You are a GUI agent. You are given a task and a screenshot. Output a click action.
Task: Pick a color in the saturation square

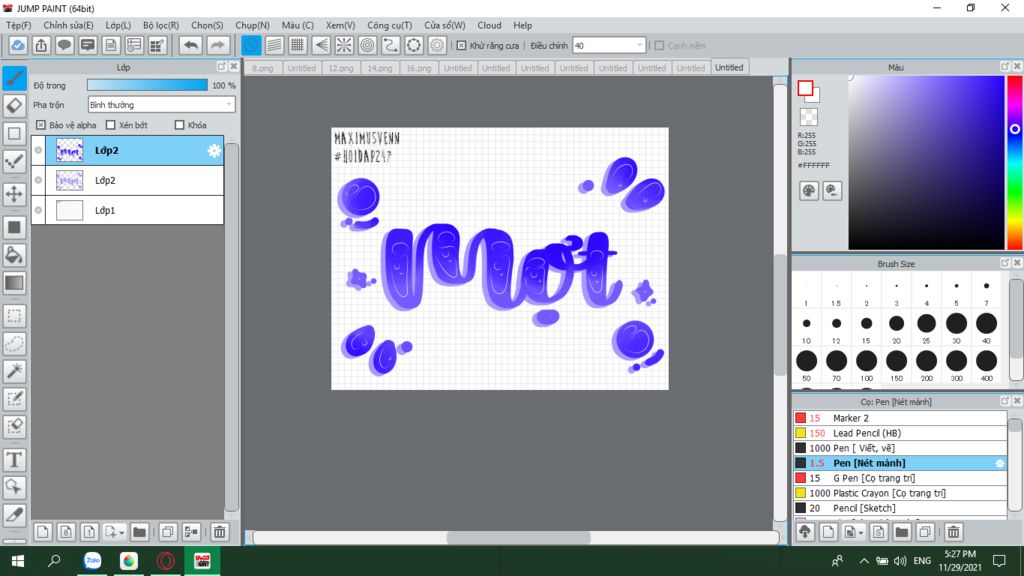(926, 163)
